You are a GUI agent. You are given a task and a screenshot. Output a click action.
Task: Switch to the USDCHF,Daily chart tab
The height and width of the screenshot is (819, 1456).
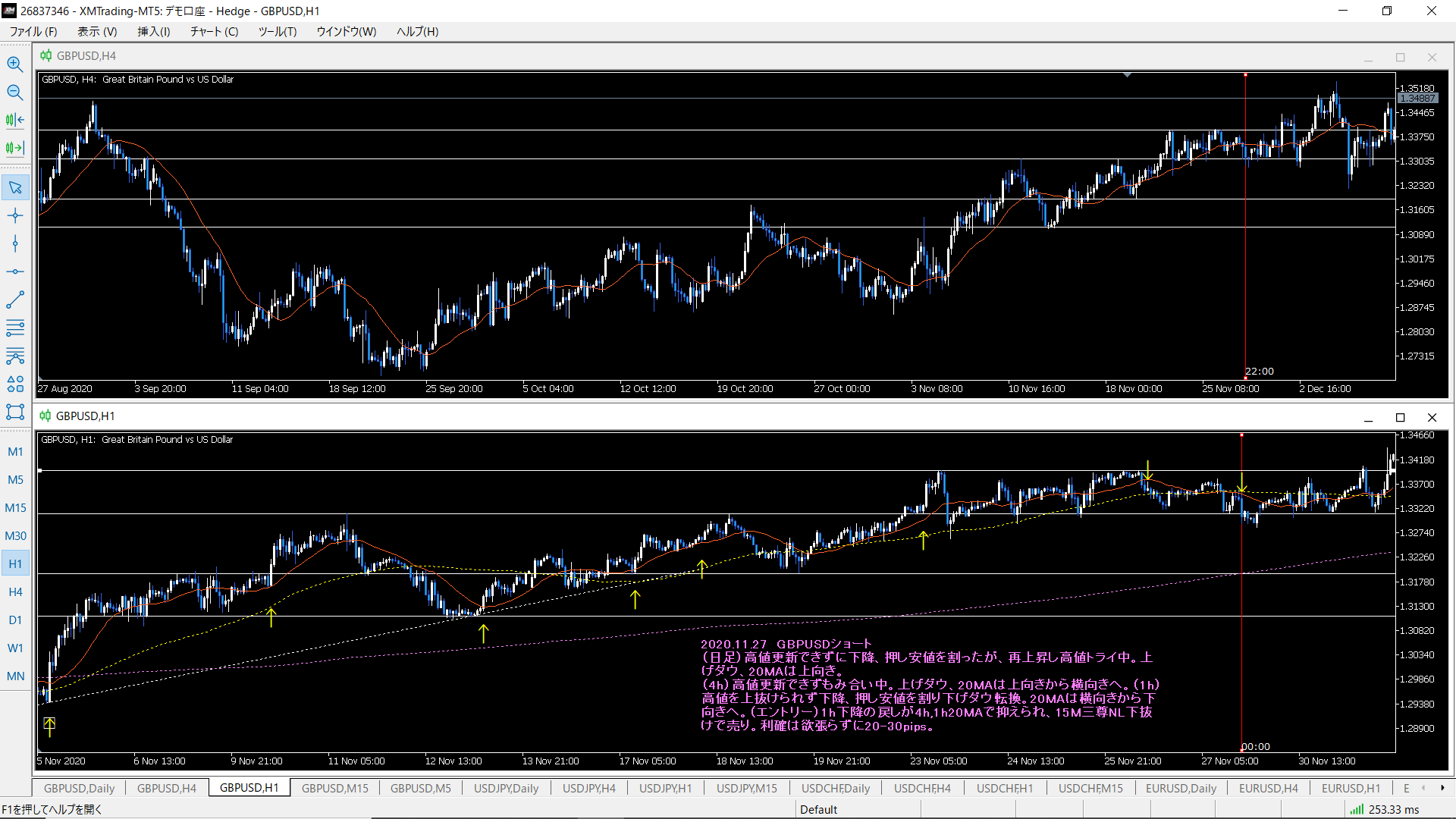point(836,788)
